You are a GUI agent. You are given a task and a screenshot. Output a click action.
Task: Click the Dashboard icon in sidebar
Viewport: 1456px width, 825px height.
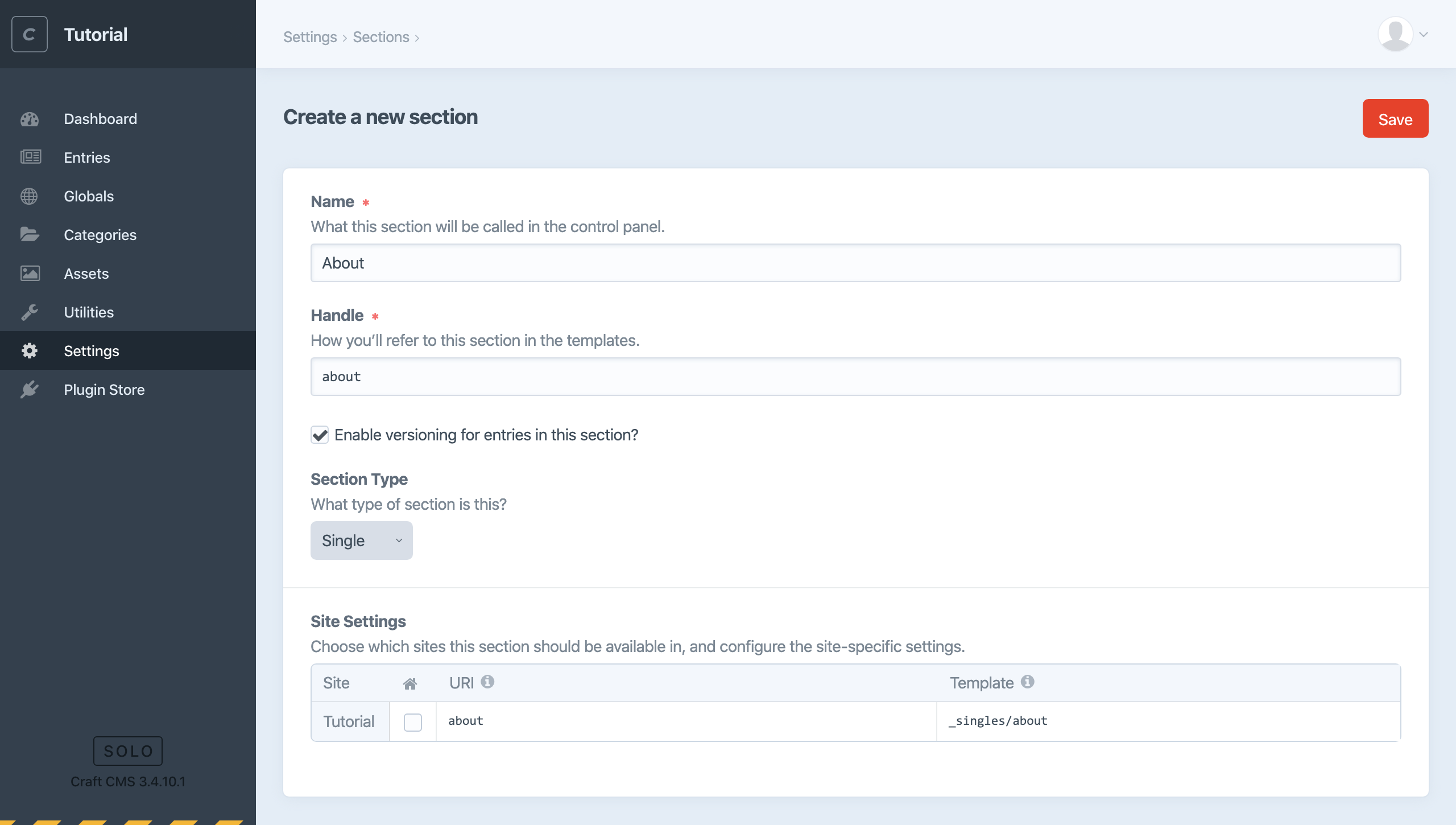coord(30,118)
